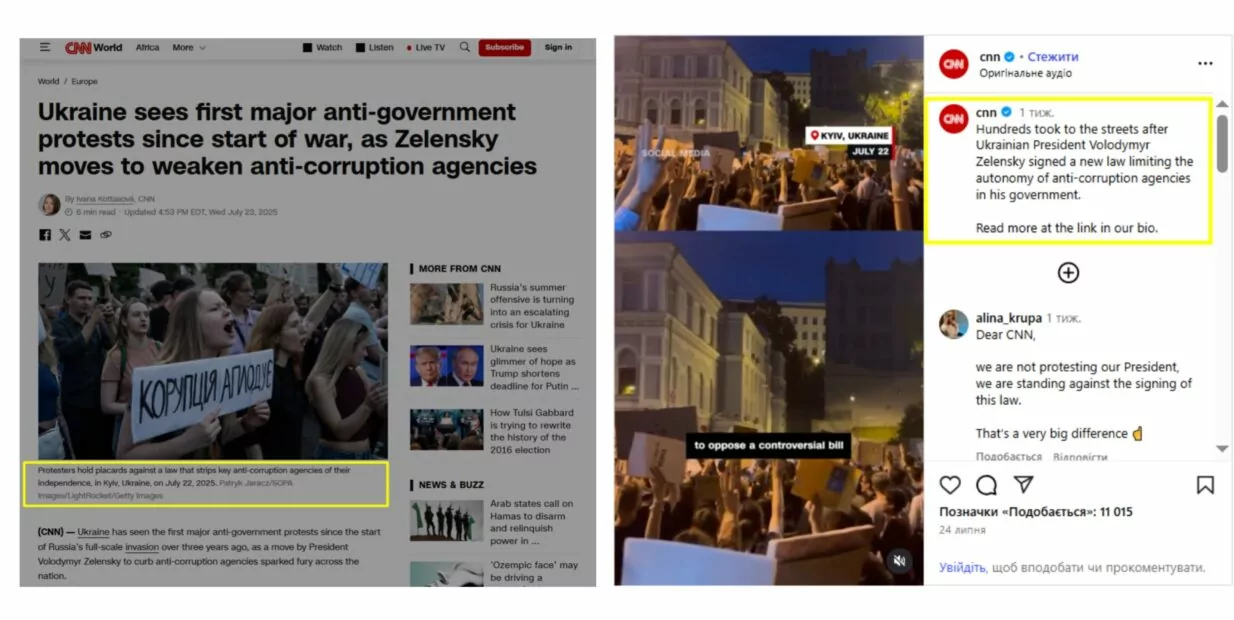Screen dimensions: 1234x620
Task: Click the NEWS & BUZZ heading
Action: pyautogui.click(x=451, y=484)
